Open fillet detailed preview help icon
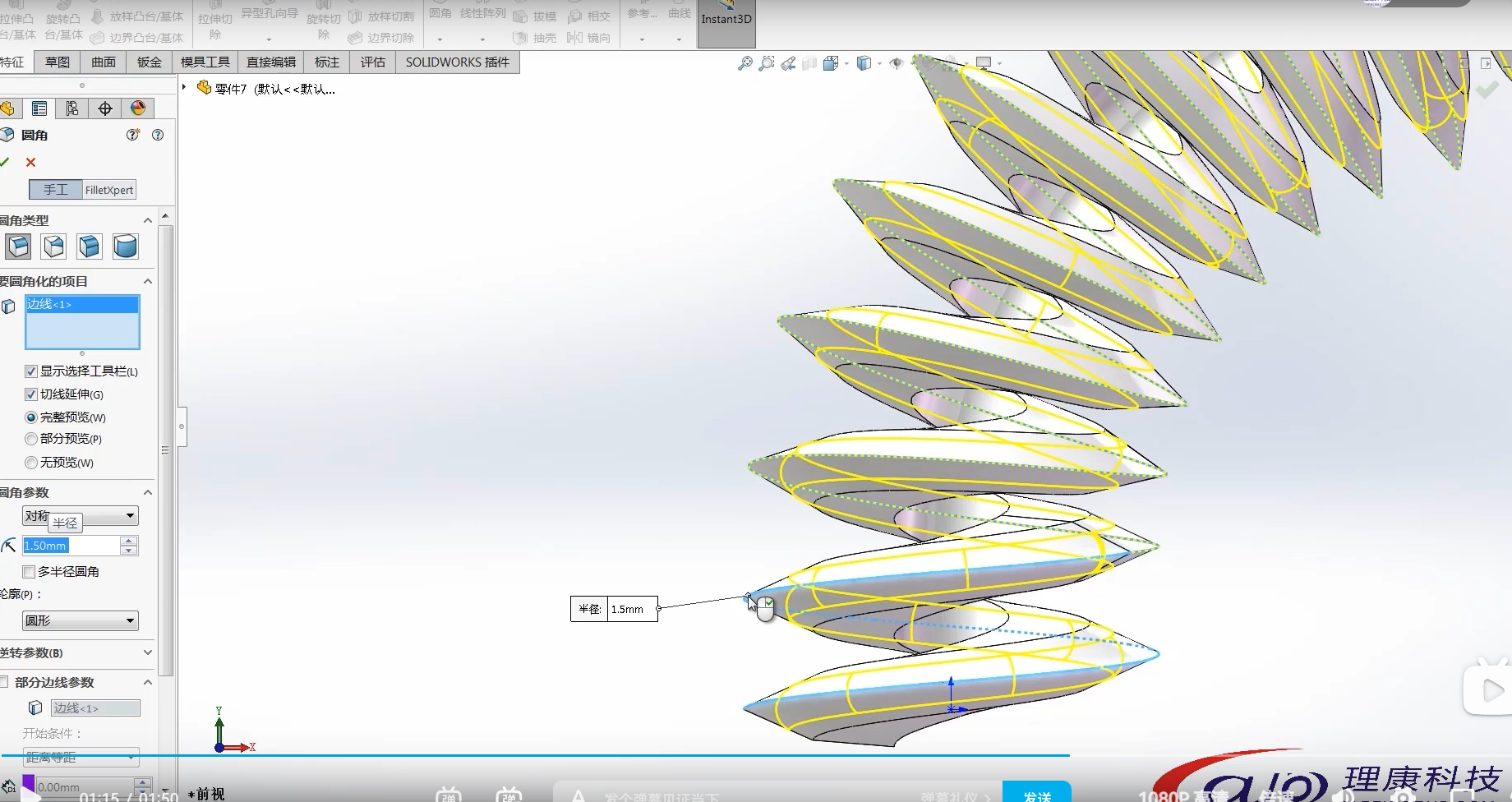 pos(133,135)
